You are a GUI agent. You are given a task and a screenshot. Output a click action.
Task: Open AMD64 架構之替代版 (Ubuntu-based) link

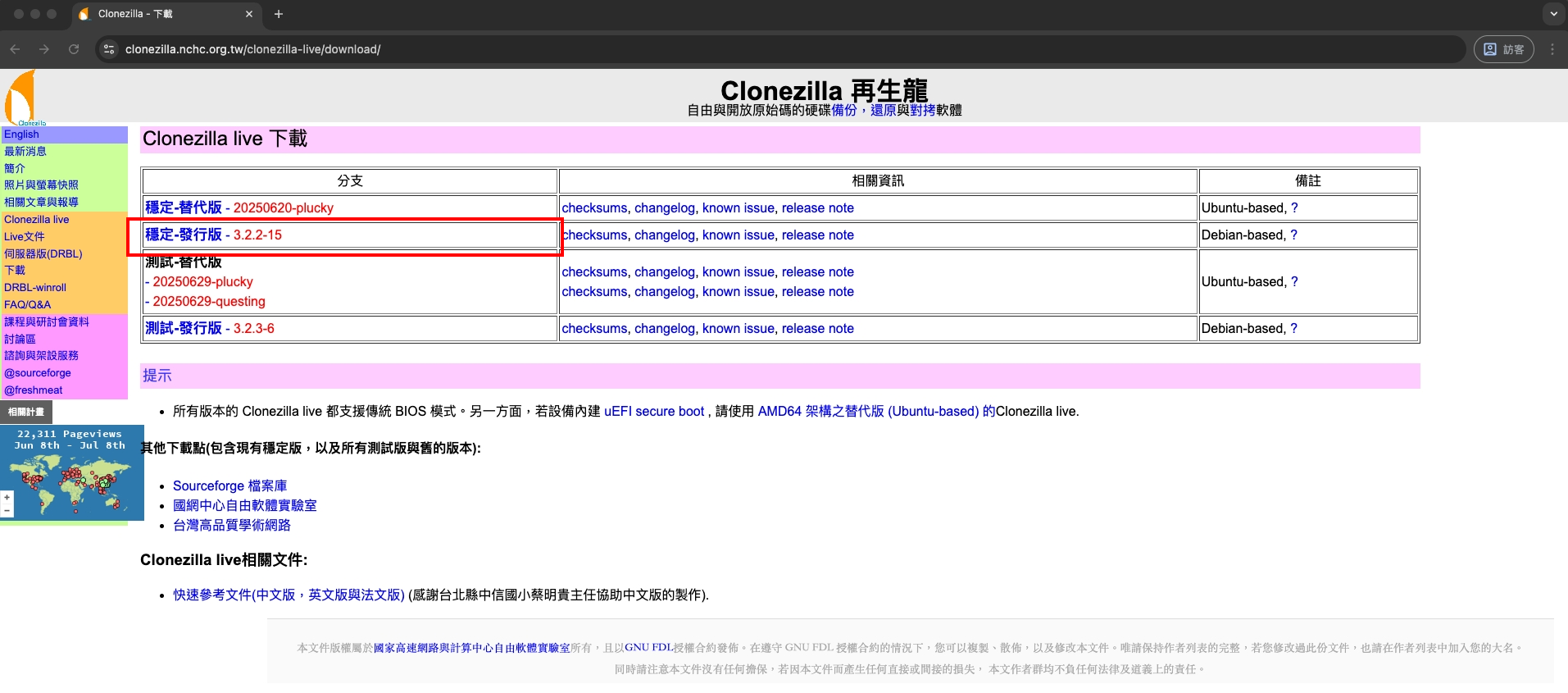(876, 412)
